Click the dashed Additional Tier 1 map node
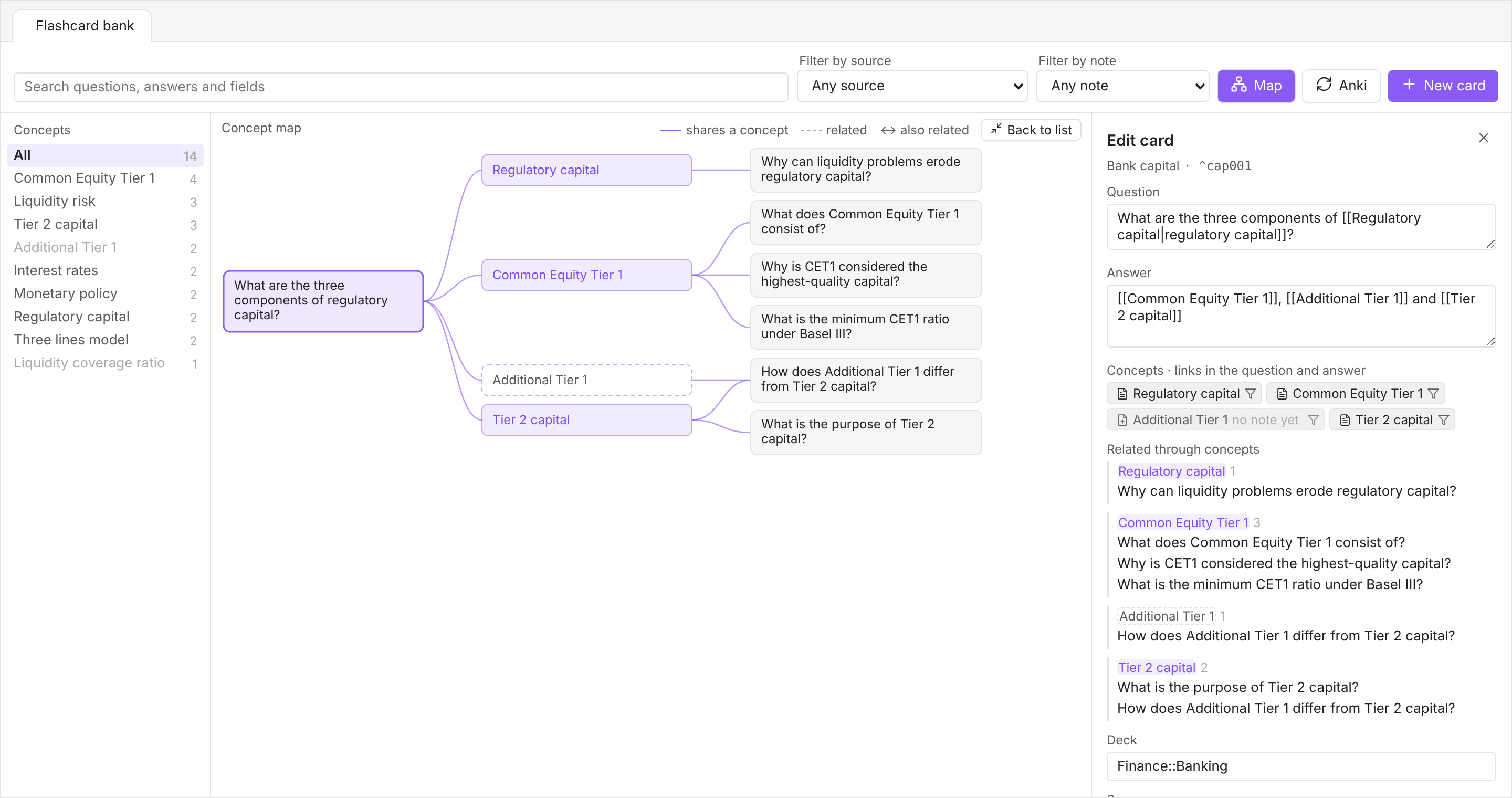 586,380
